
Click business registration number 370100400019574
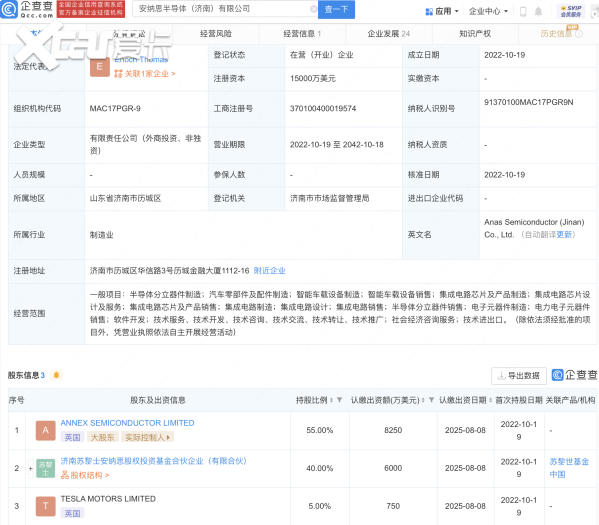323,109
